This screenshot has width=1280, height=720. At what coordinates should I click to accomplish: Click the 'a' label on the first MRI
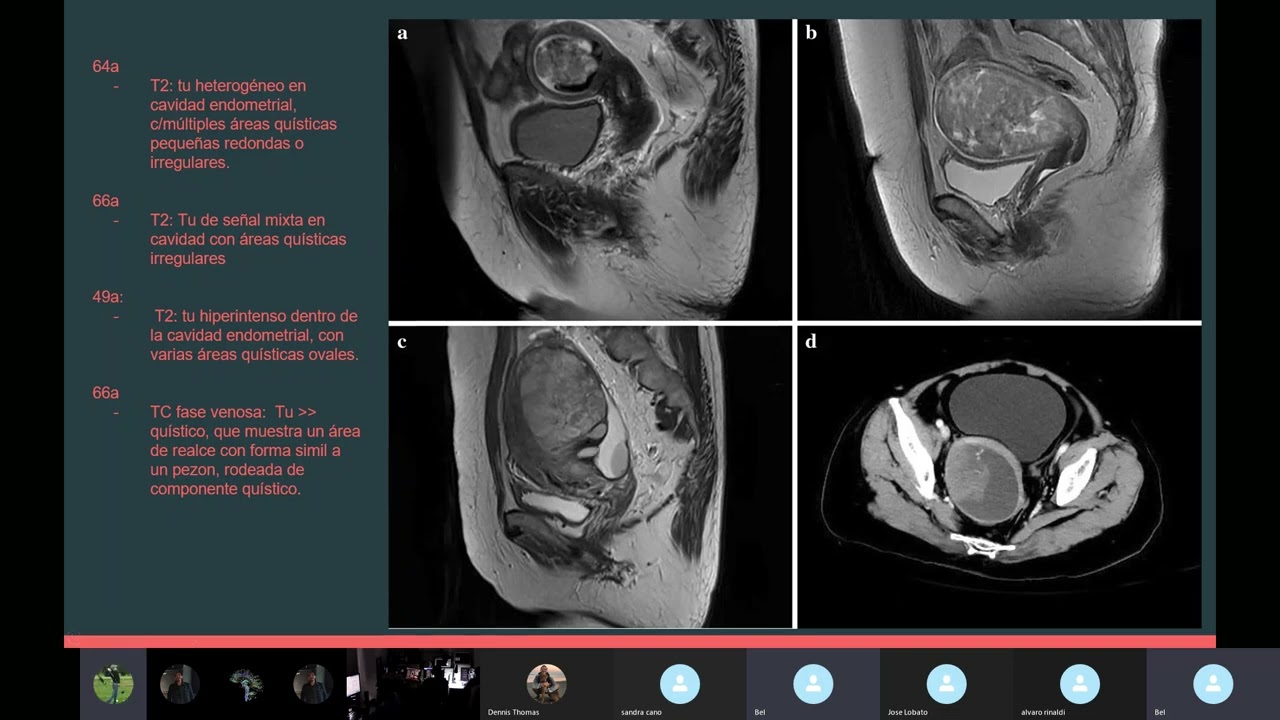coord(402,33)
